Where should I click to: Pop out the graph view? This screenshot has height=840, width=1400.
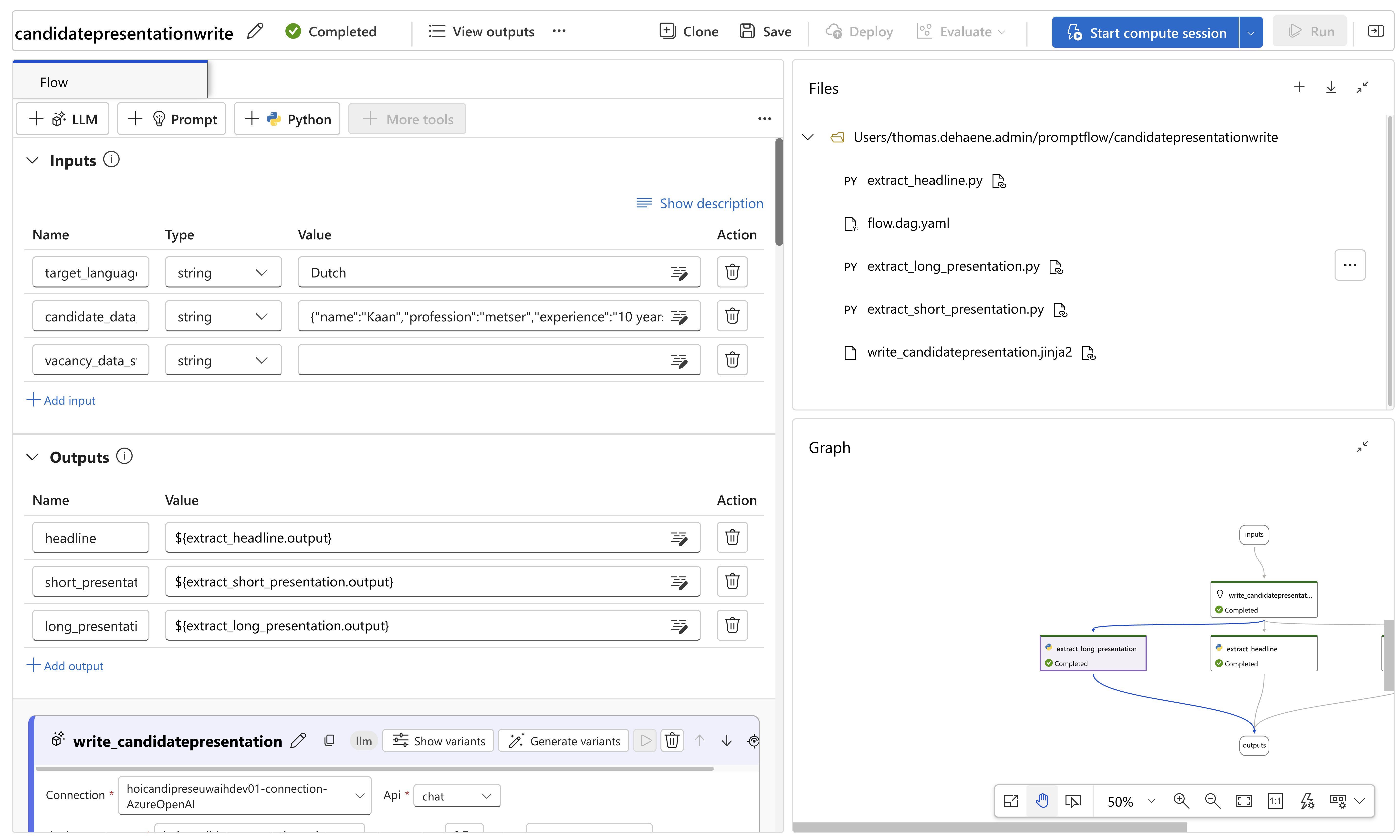click(1011, 801)
